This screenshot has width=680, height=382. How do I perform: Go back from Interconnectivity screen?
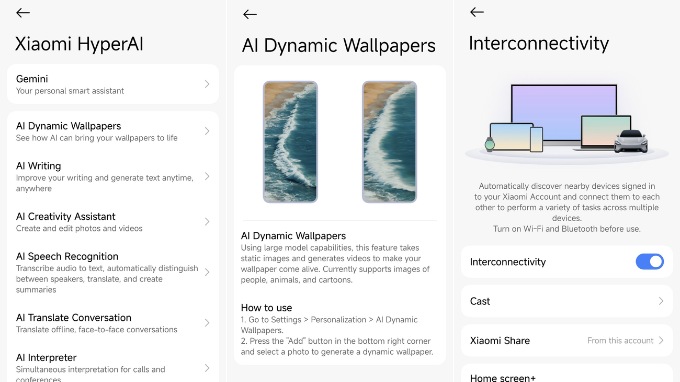[x=477, y=12]
